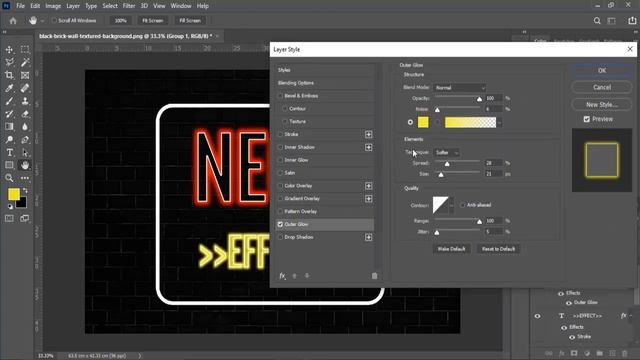Click Cancel in Layer Style dialog
This screenshot has width=640, height=360.
pos(602,87)
